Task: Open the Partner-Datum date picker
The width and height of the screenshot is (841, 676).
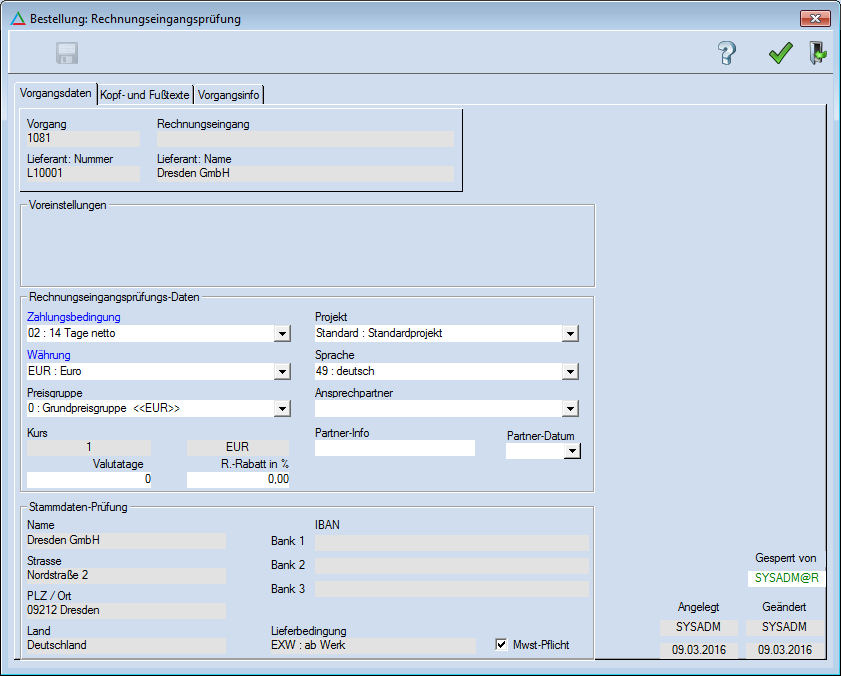Action: tap(573, 452)
